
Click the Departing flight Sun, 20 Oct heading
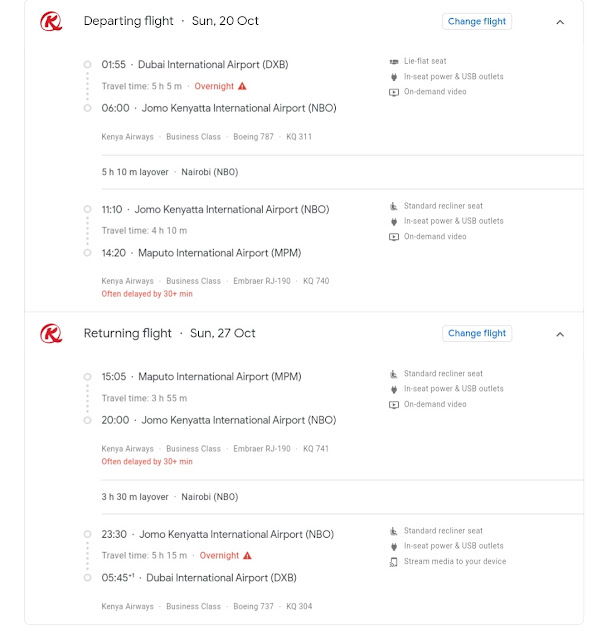tap(171, 21)
